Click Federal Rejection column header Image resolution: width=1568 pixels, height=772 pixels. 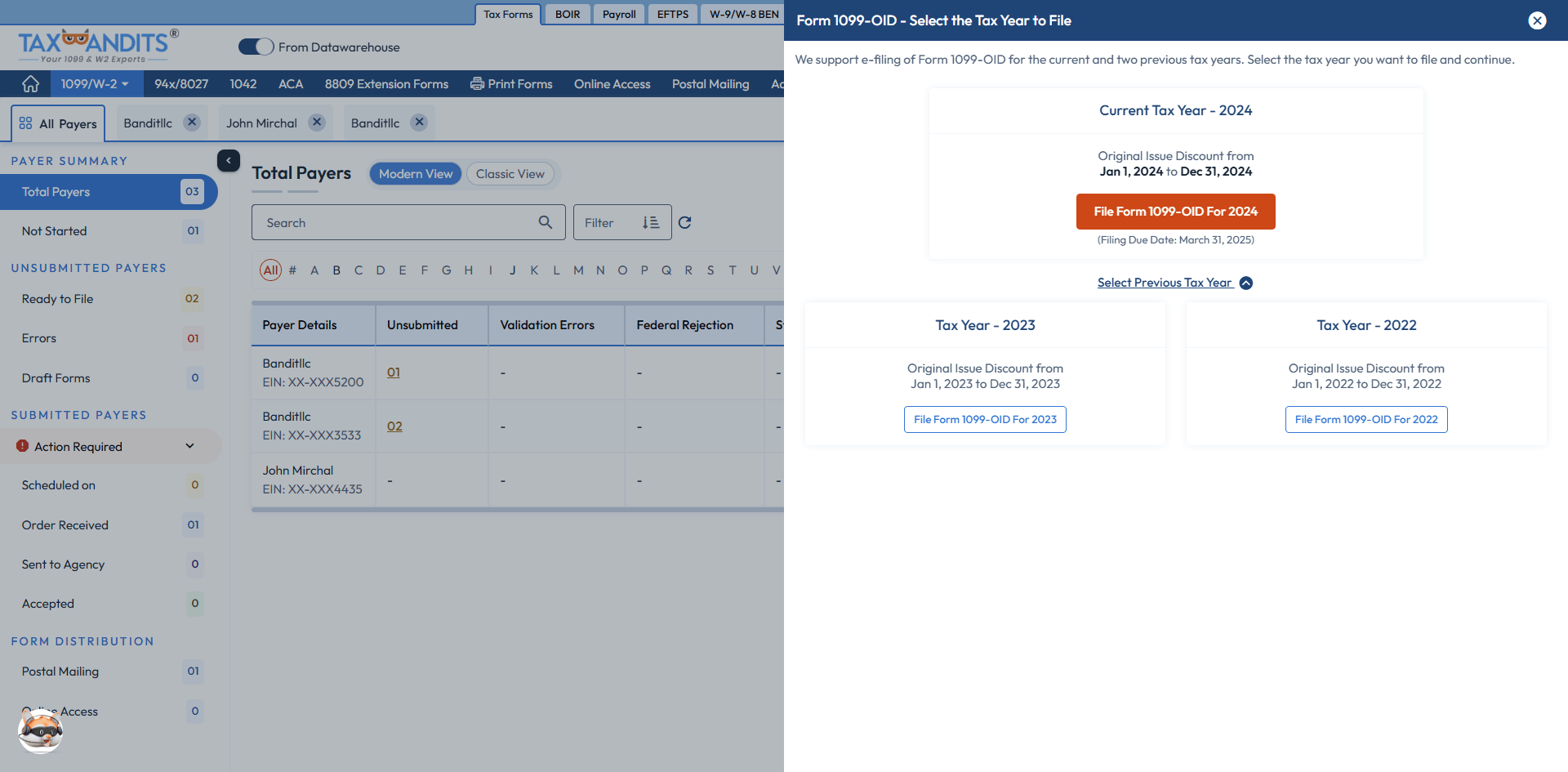(694, 325)
